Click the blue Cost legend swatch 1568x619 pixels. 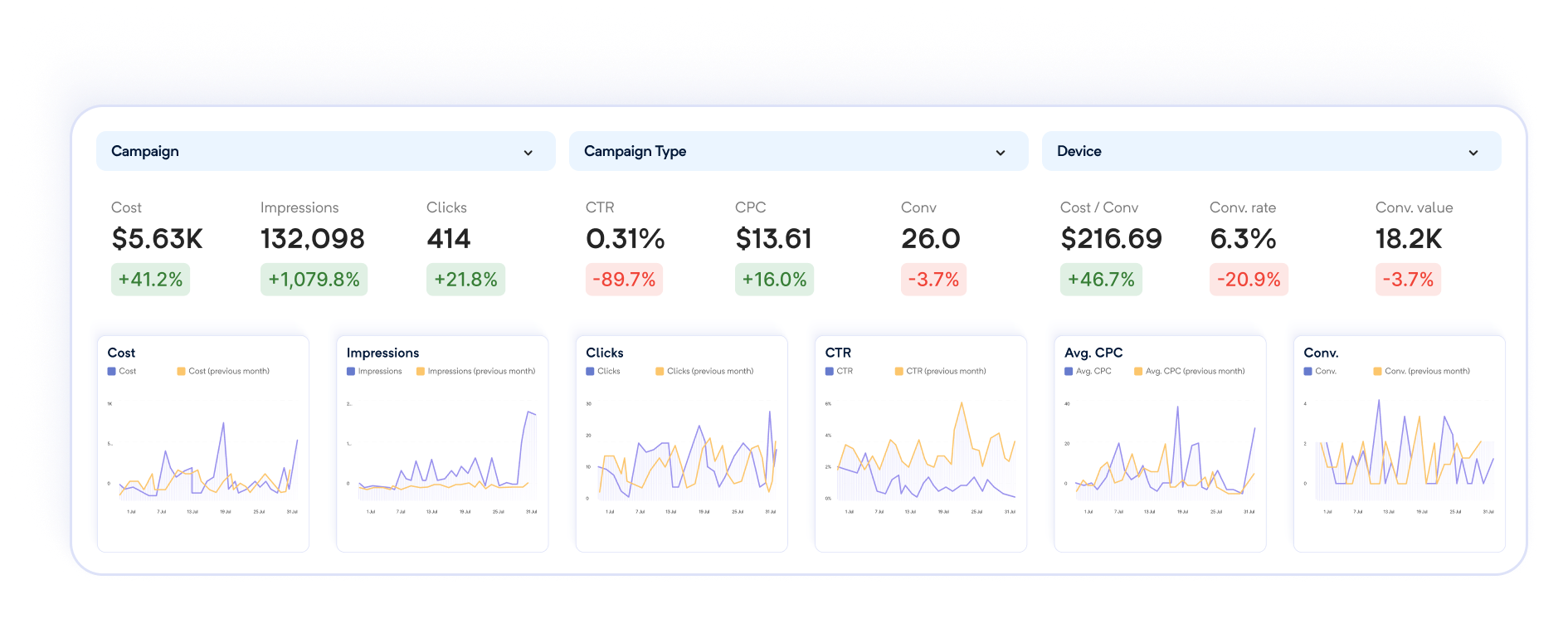(x=112, y=372)
